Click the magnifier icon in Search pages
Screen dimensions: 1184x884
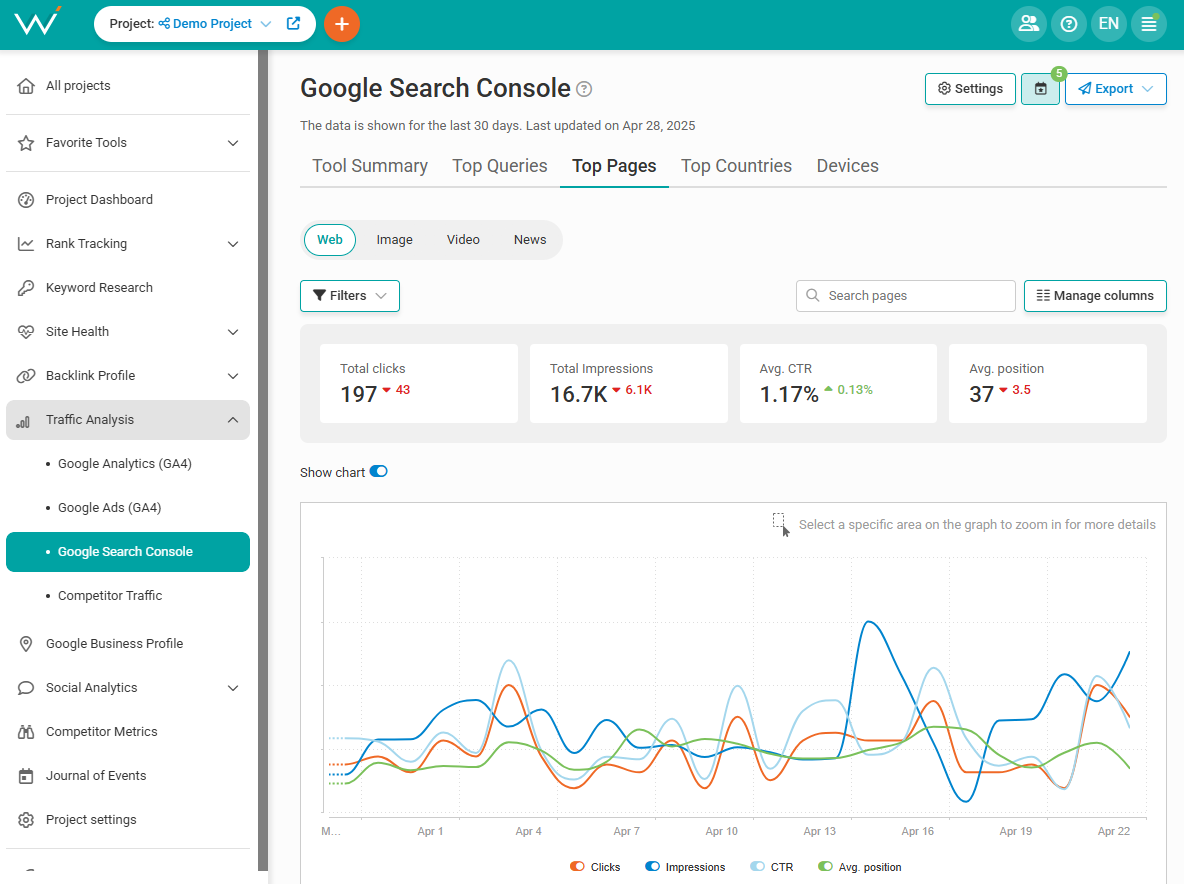point(812,295)
